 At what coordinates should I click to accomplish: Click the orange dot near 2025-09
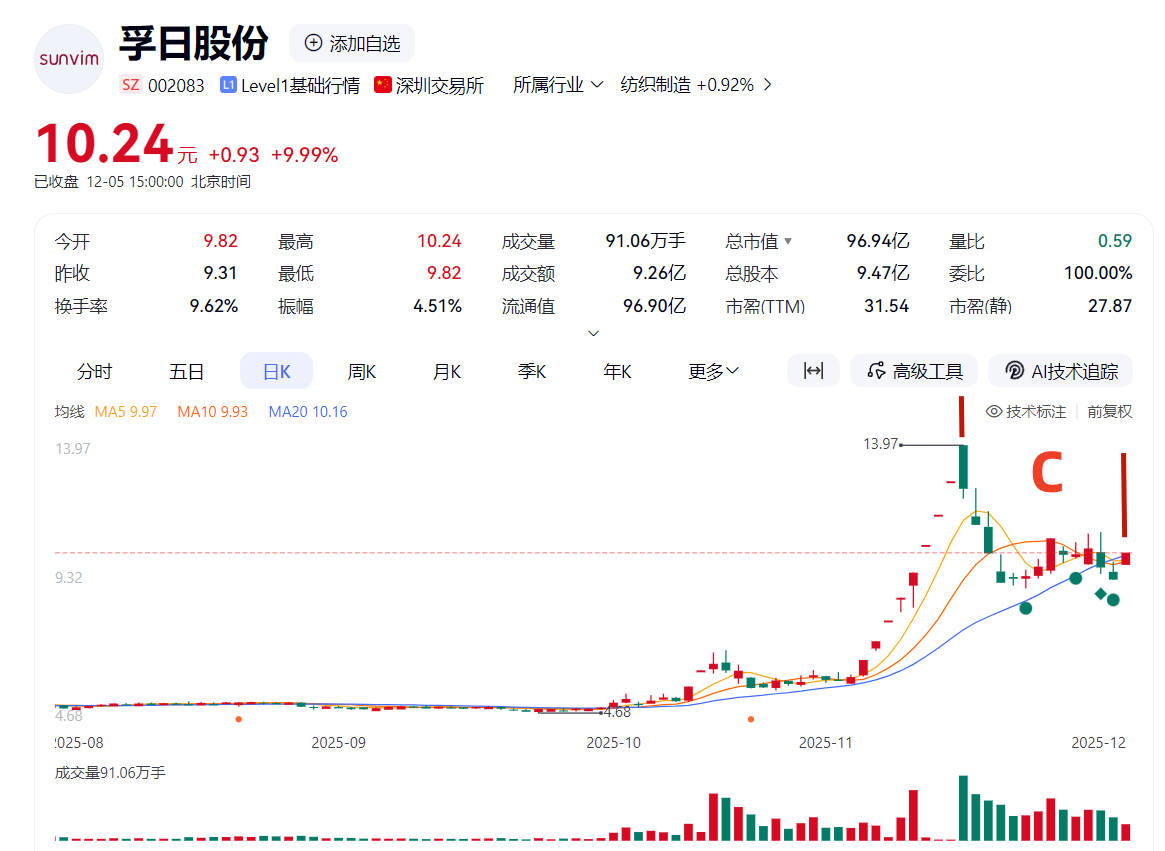(238, 719)
